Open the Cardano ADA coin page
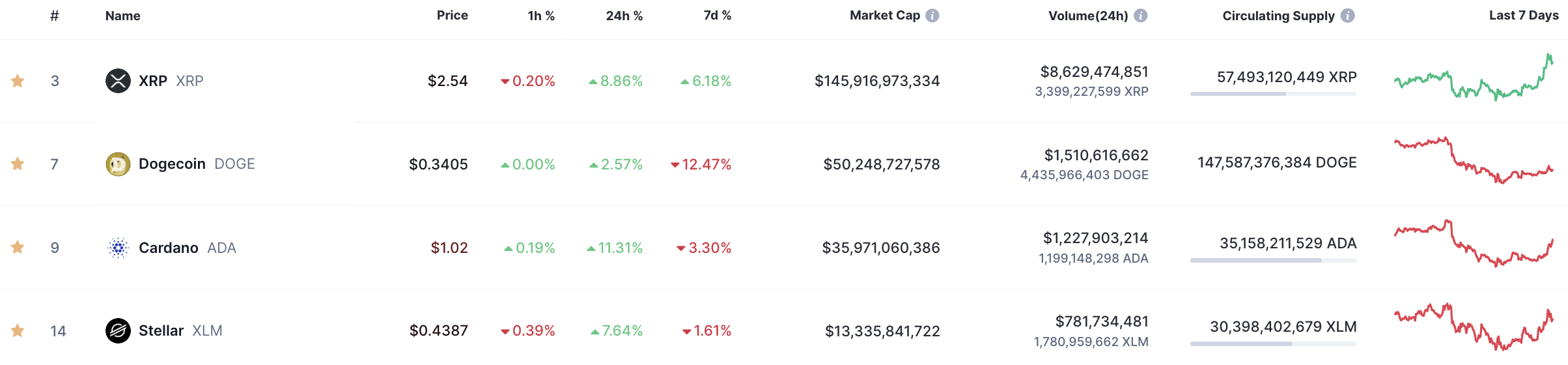The width and height of the screenshot is (1568, 365). tap(168, 248)
